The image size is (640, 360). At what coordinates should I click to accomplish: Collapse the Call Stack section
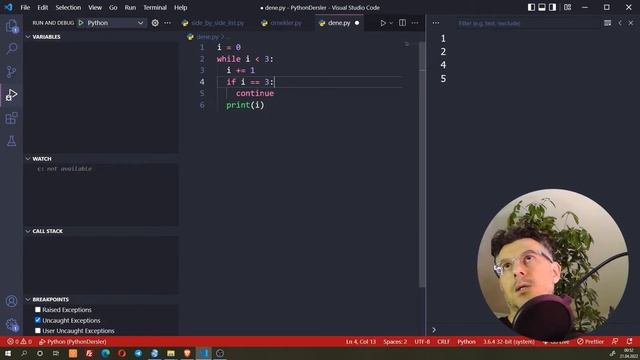101,231
